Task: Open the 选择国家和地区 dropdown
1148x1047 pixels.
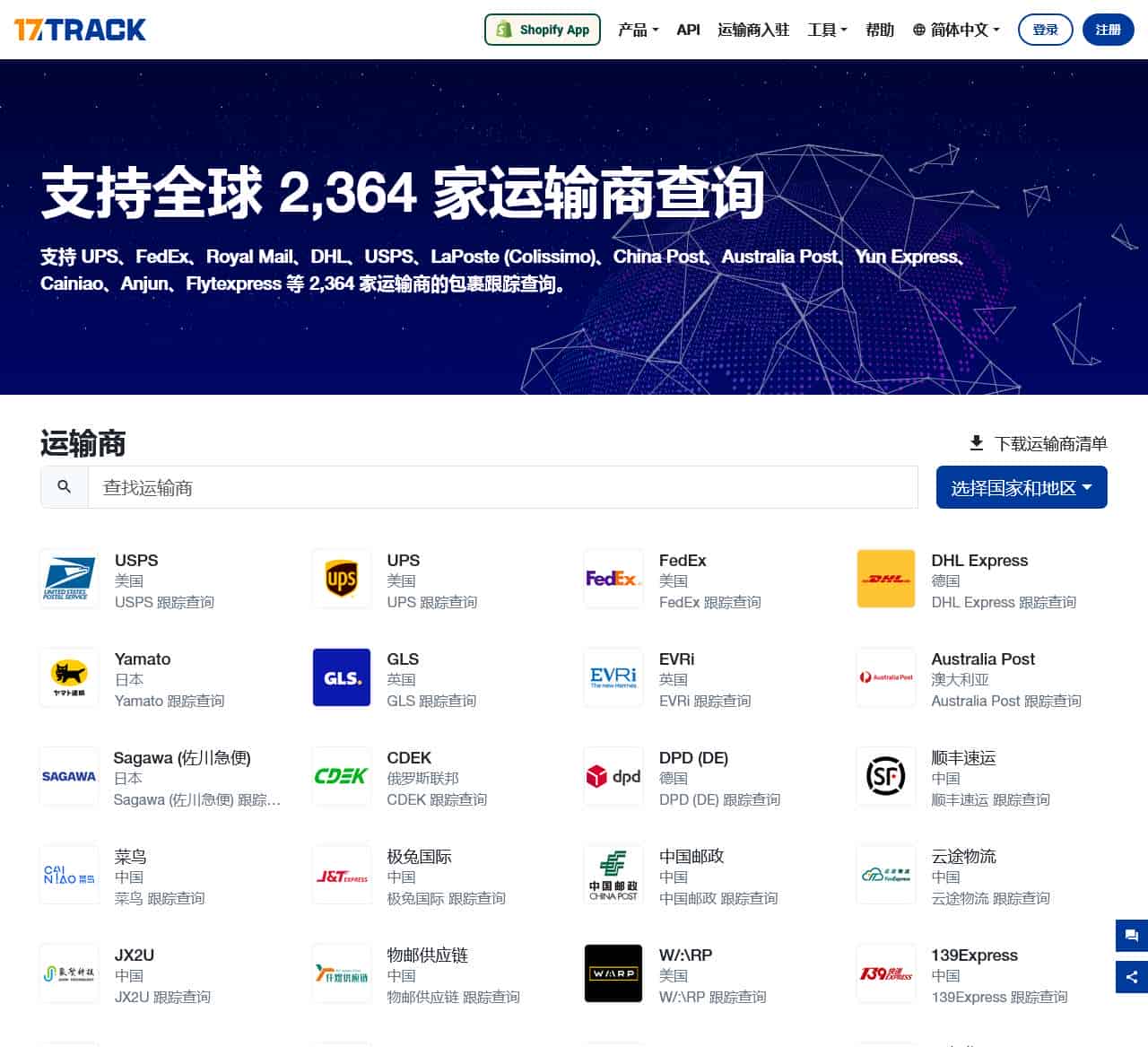Action: [1022, 487]
